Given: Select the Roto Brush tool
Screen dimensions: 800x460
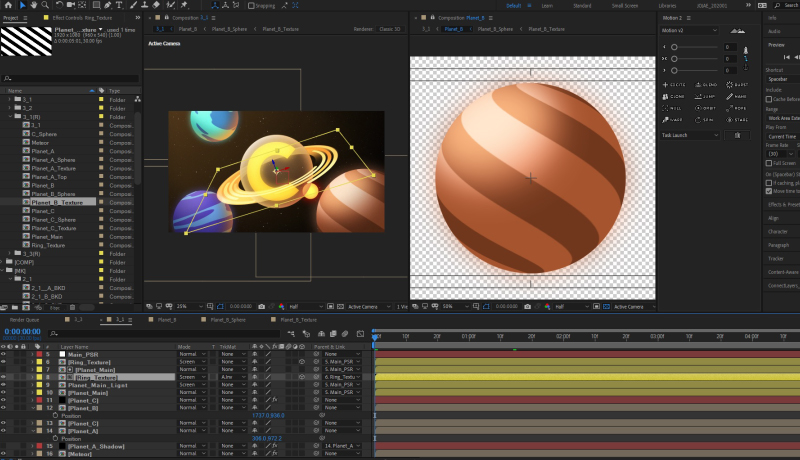Looking at the screenshot, I should pyautogui.click(x=170, y=5).
